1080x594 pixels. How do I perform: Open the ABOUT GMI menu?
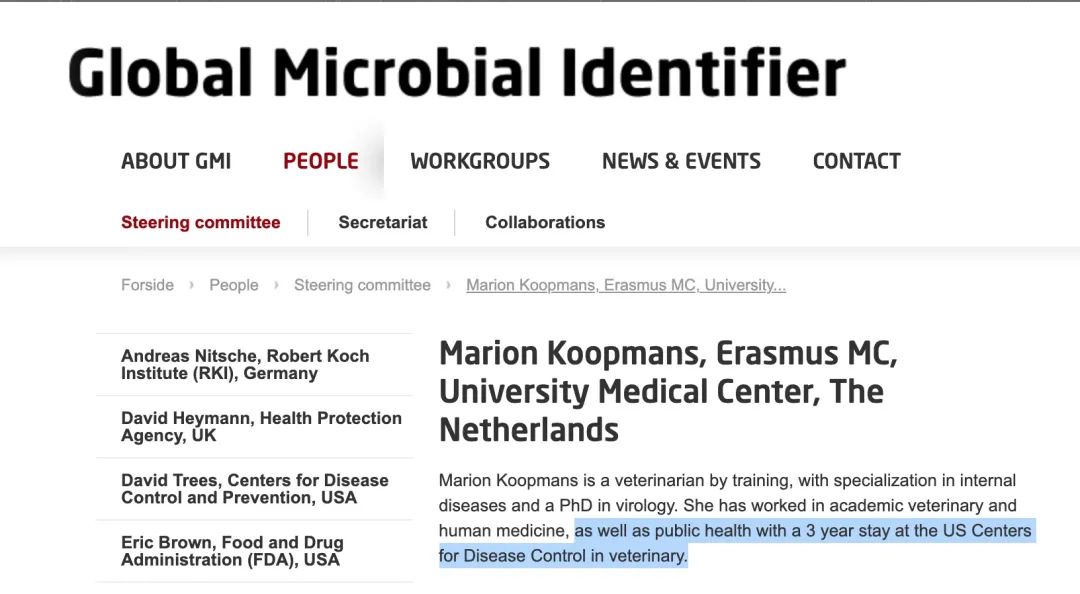click(176, 161)
